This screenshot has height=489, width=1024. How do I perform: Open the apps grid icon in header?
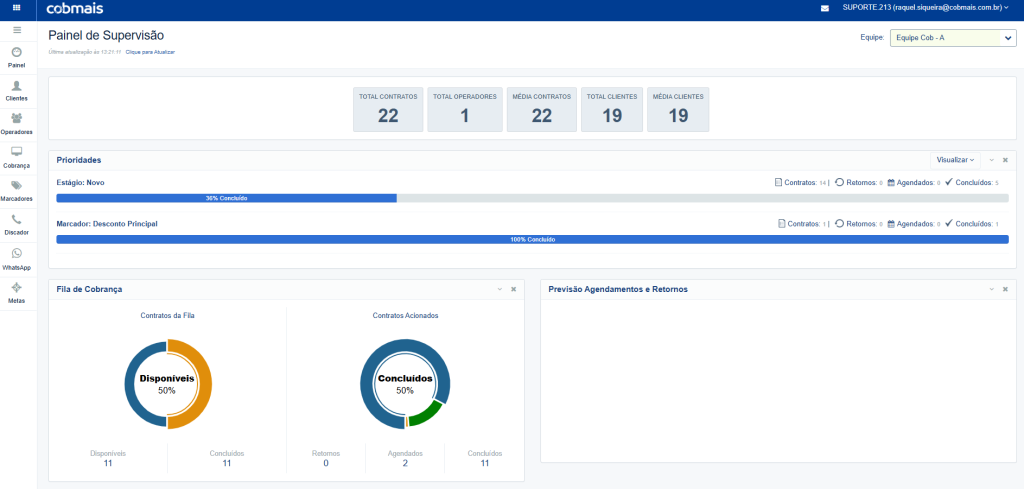tap(17, 8)
